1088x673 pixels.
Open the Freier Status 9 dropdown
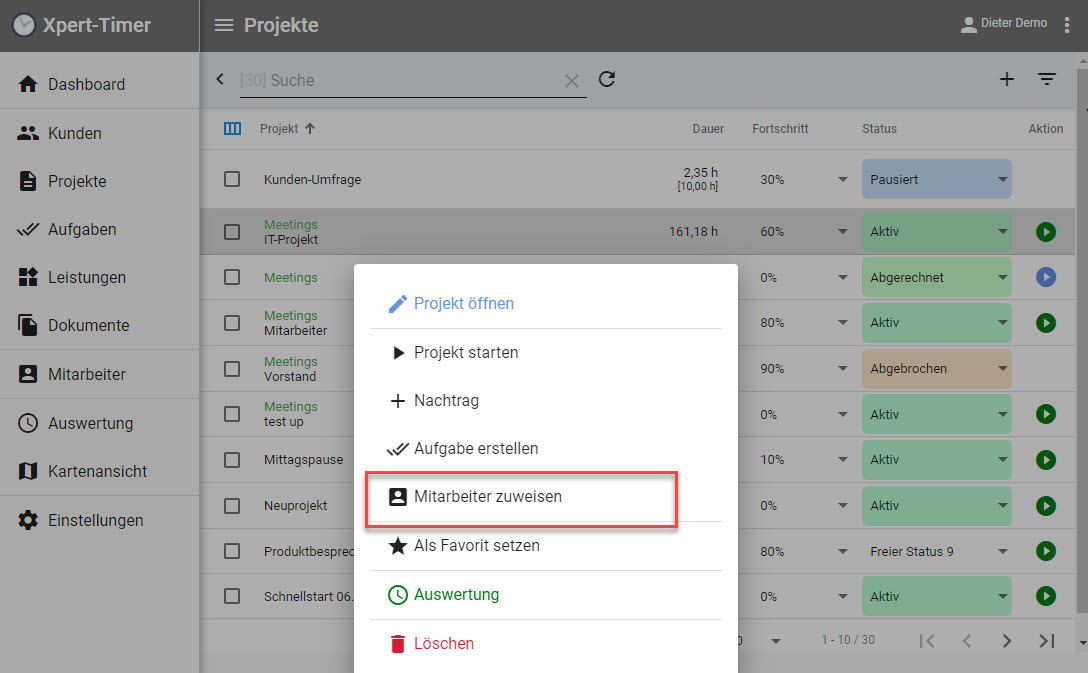click(1002, 552)
